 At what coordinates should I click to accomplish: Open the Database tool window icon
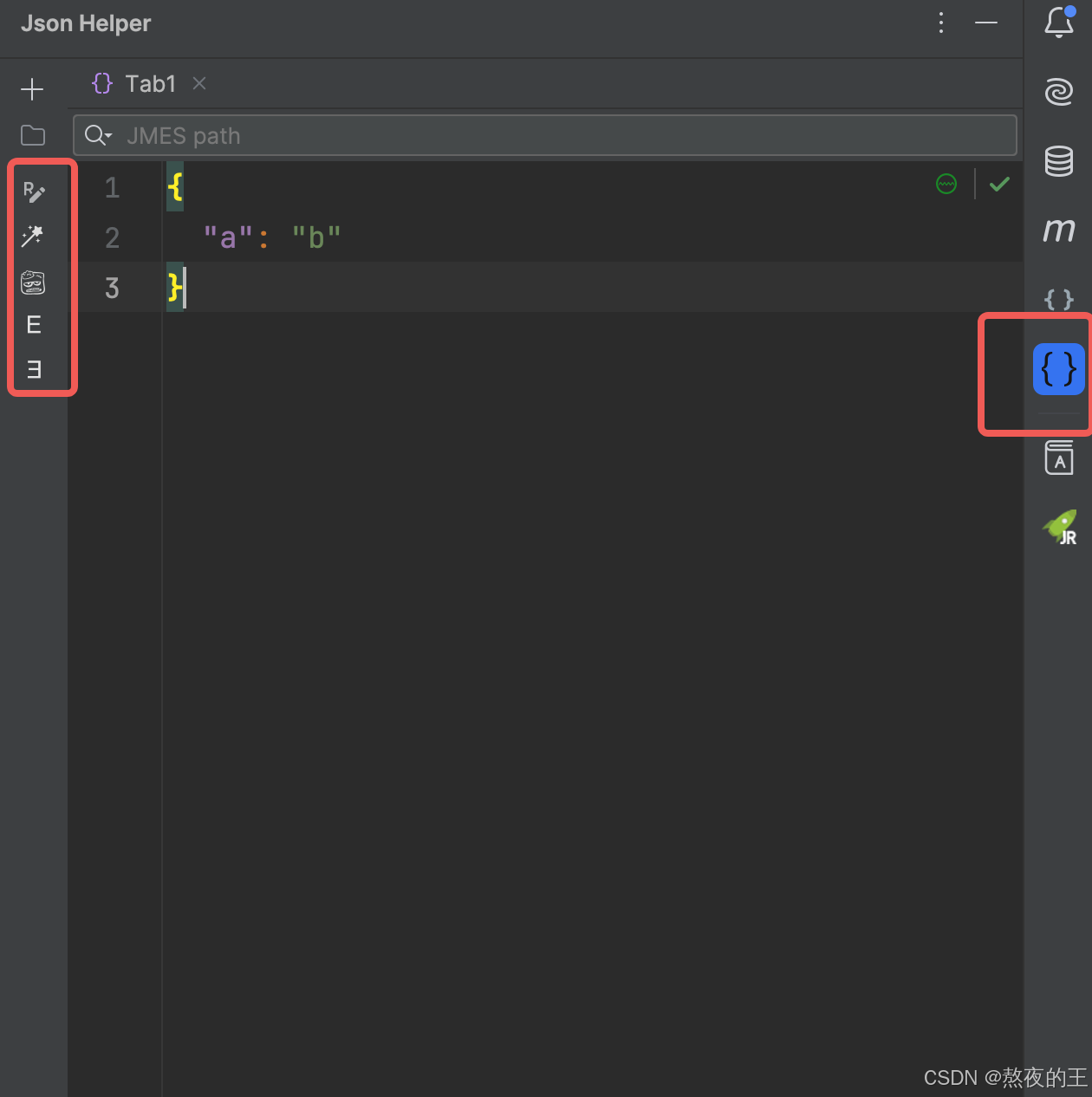point(1059,161)
